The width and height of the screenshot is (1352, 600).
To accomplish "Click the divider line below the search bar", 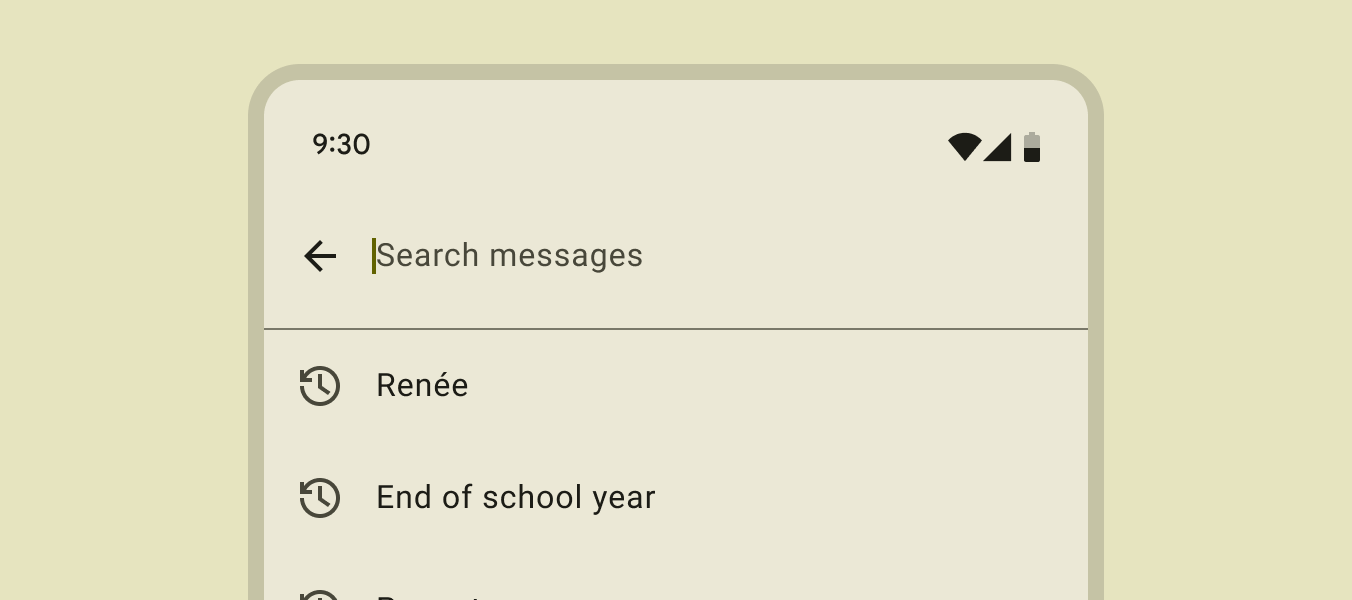I will coord(676,329).
